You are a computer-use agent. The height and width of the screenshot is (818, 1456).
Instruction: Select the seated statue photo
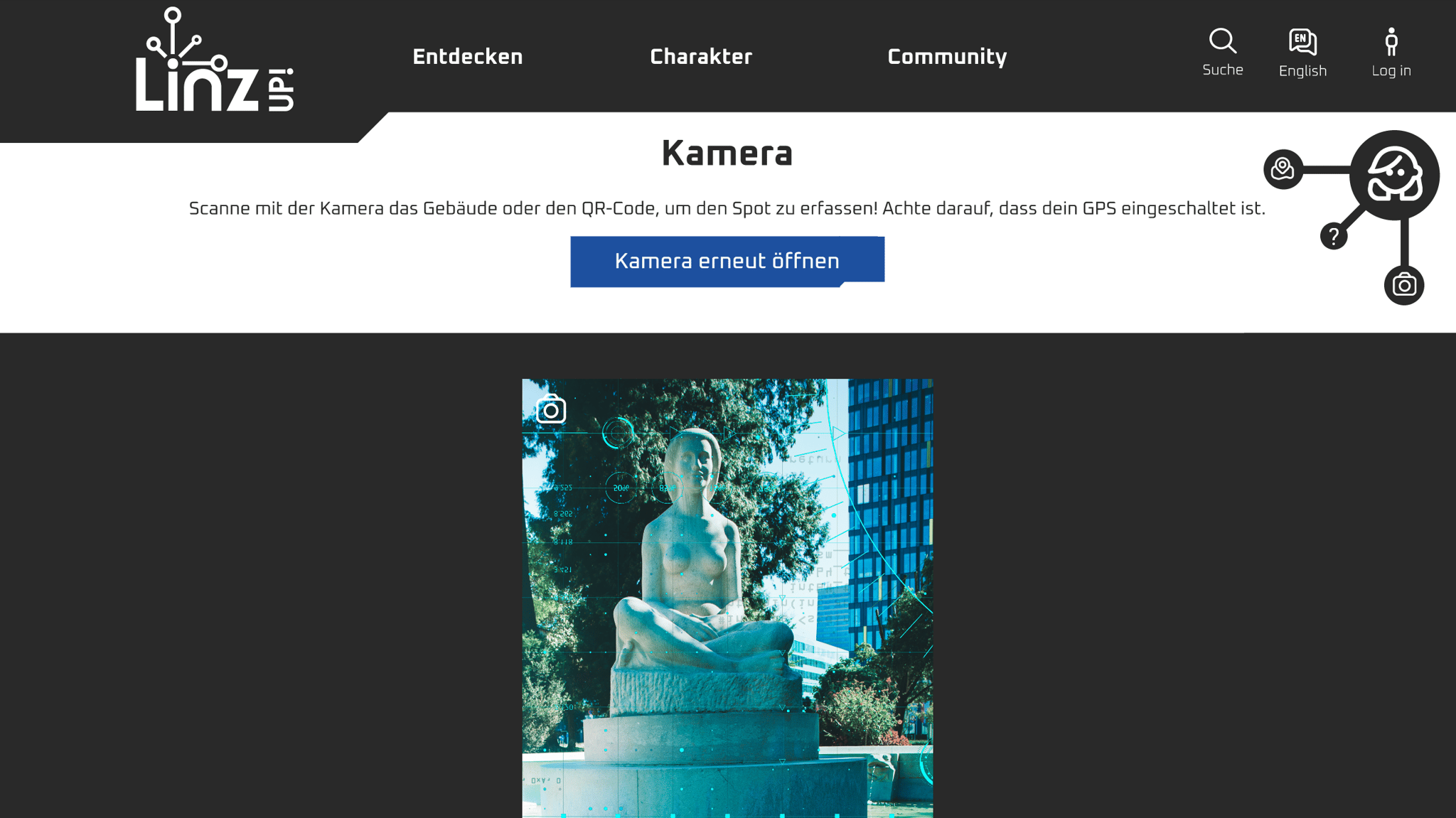click(x=727, y=598)
